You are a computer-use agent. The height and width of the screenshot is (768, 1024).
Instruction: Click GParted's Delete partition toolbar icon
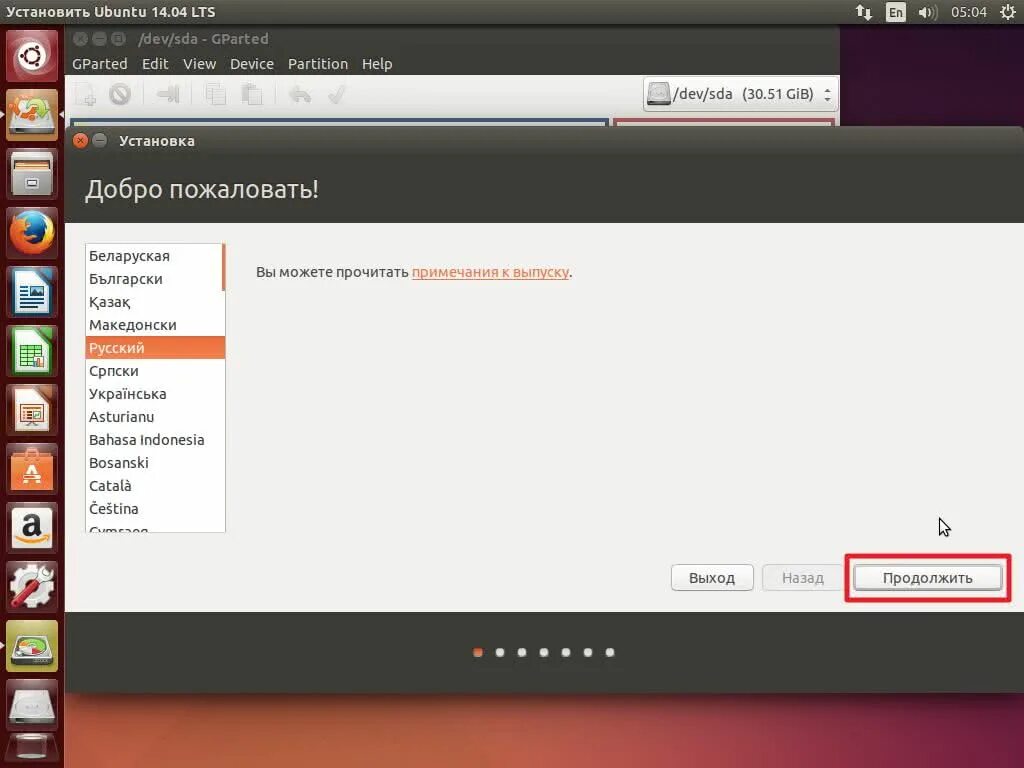[120, 95]
